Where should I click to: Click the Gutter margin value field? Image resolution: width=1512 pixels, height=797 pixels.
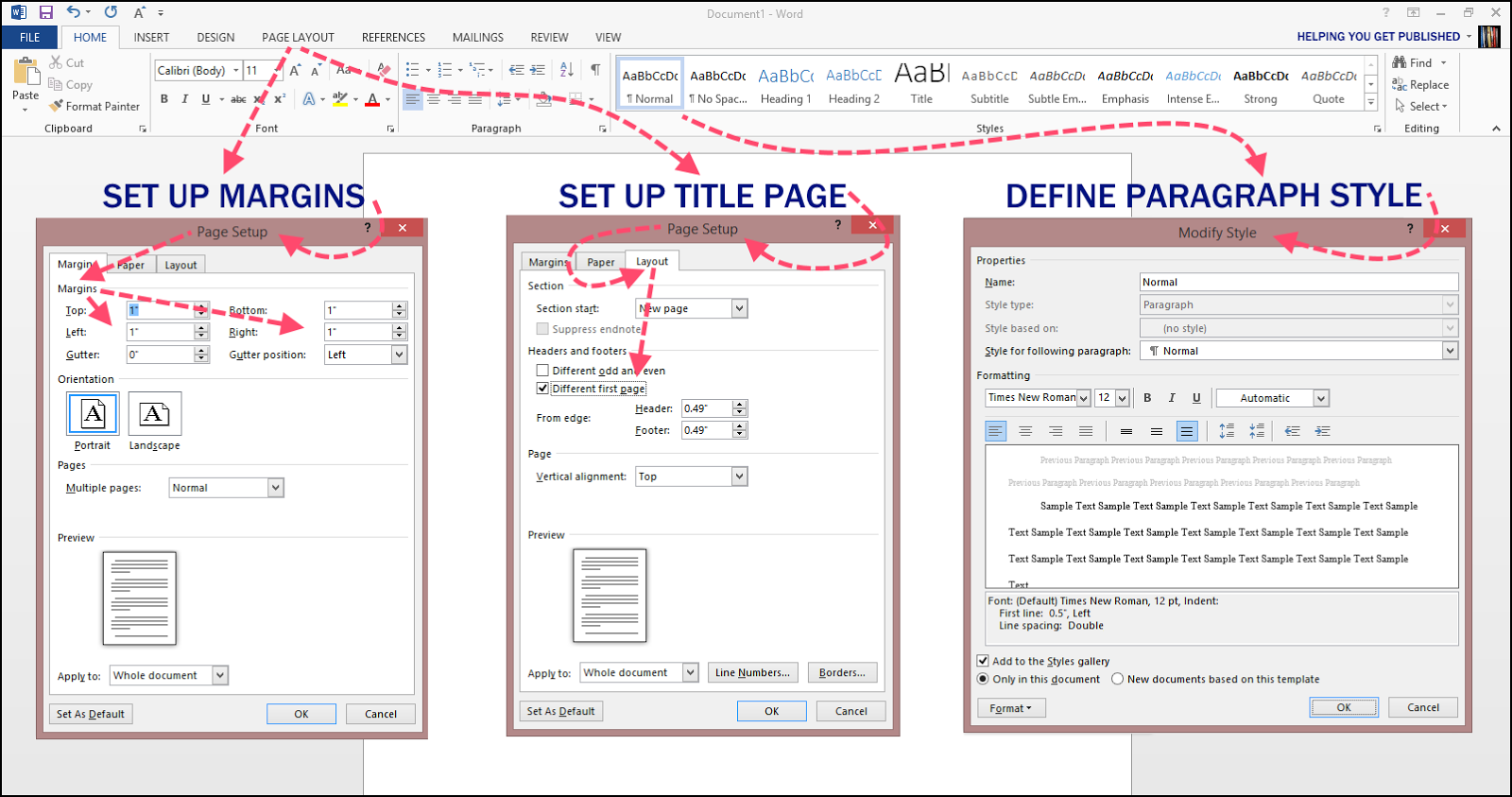[161, 355]
